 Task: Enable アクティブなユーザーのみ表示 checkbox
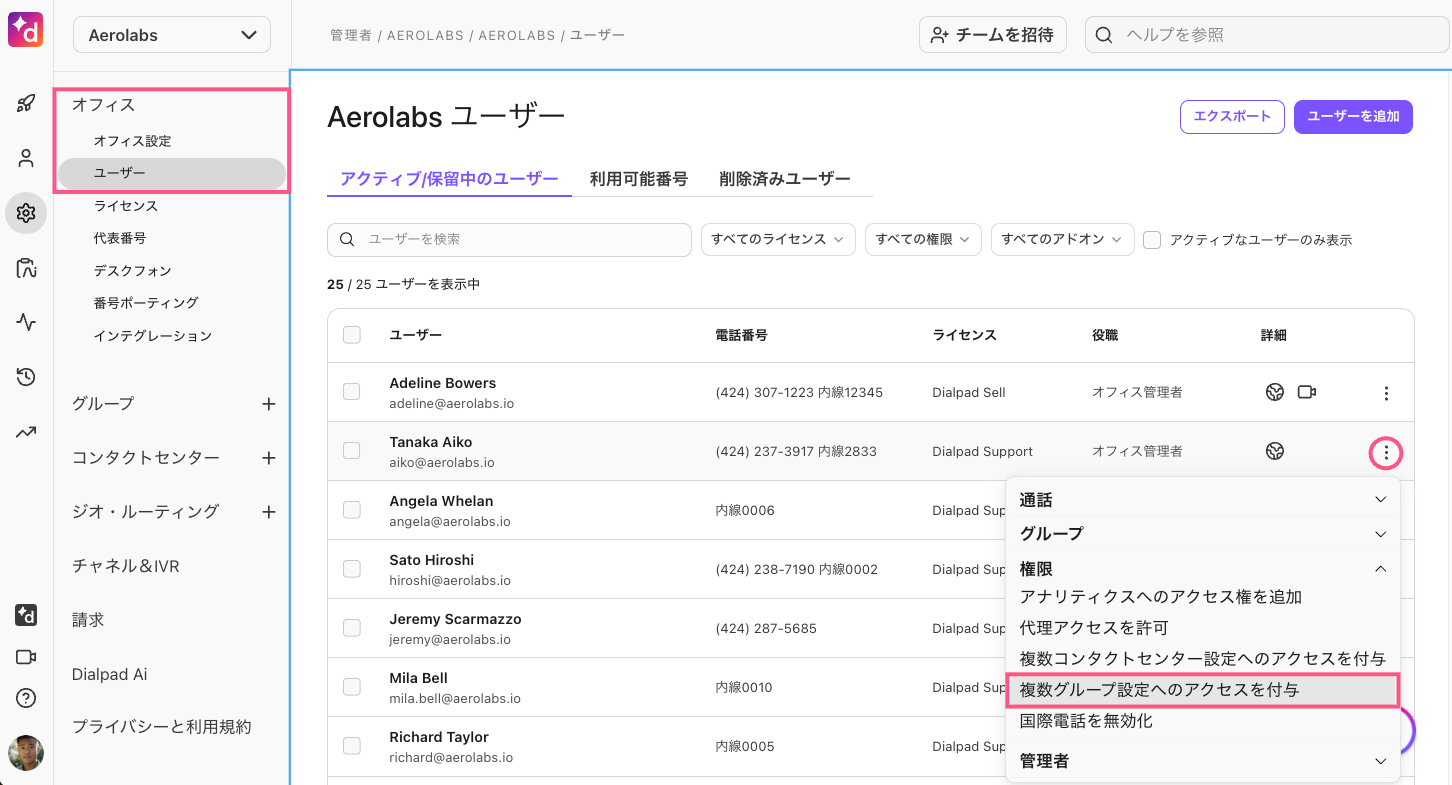point(1152,240)
